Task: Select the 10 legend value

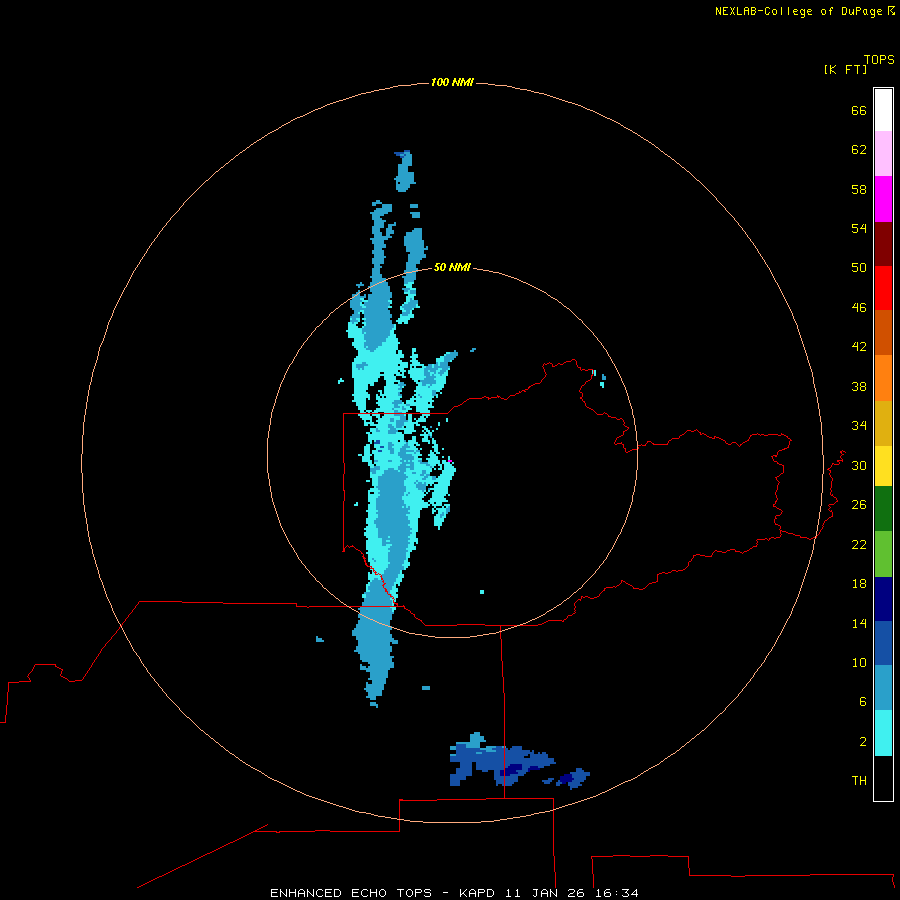Action: tap(859, 662)
